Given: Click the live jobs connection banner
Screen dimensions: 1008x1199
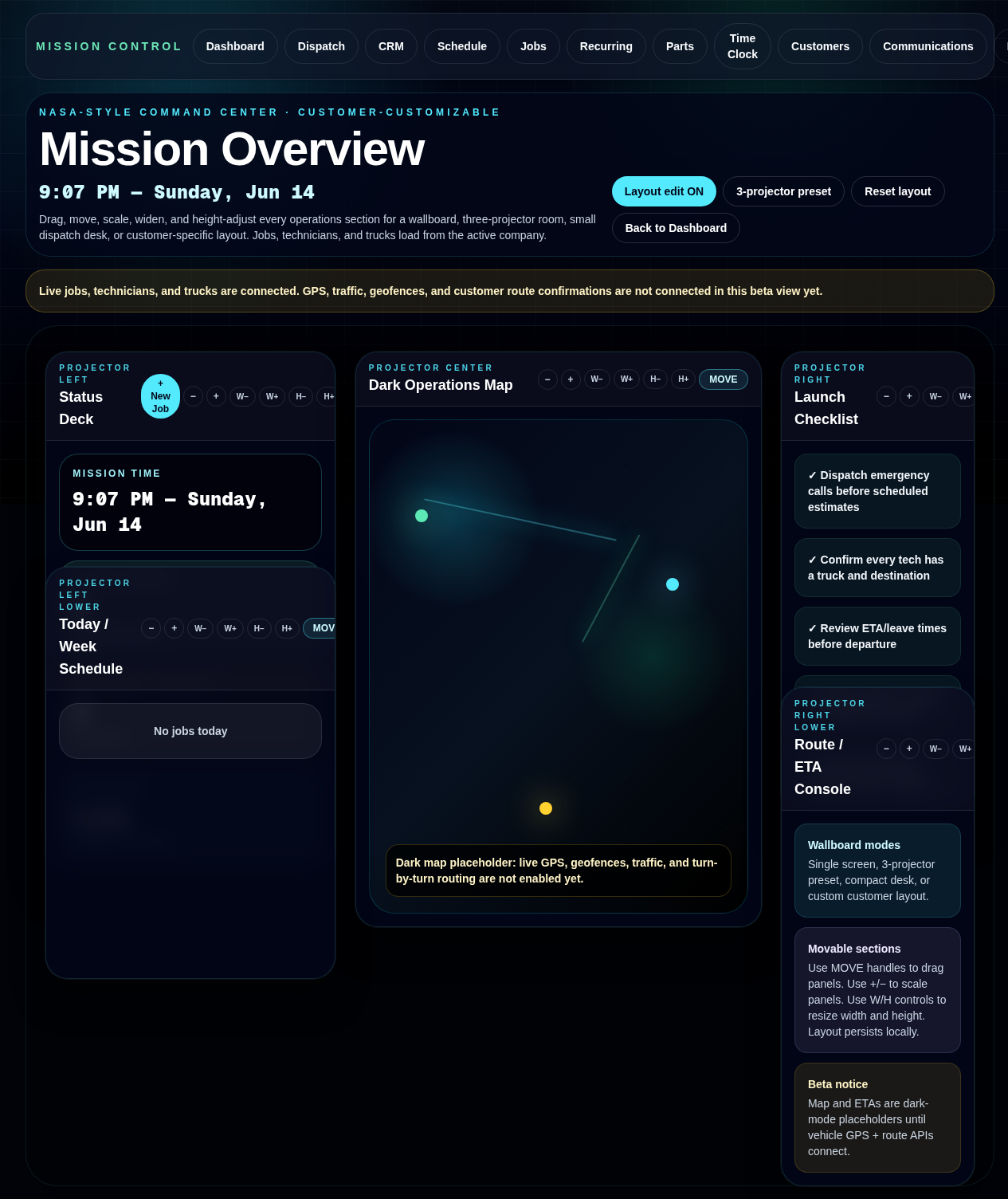Looking at the screenshot, I should coord(510,291).
